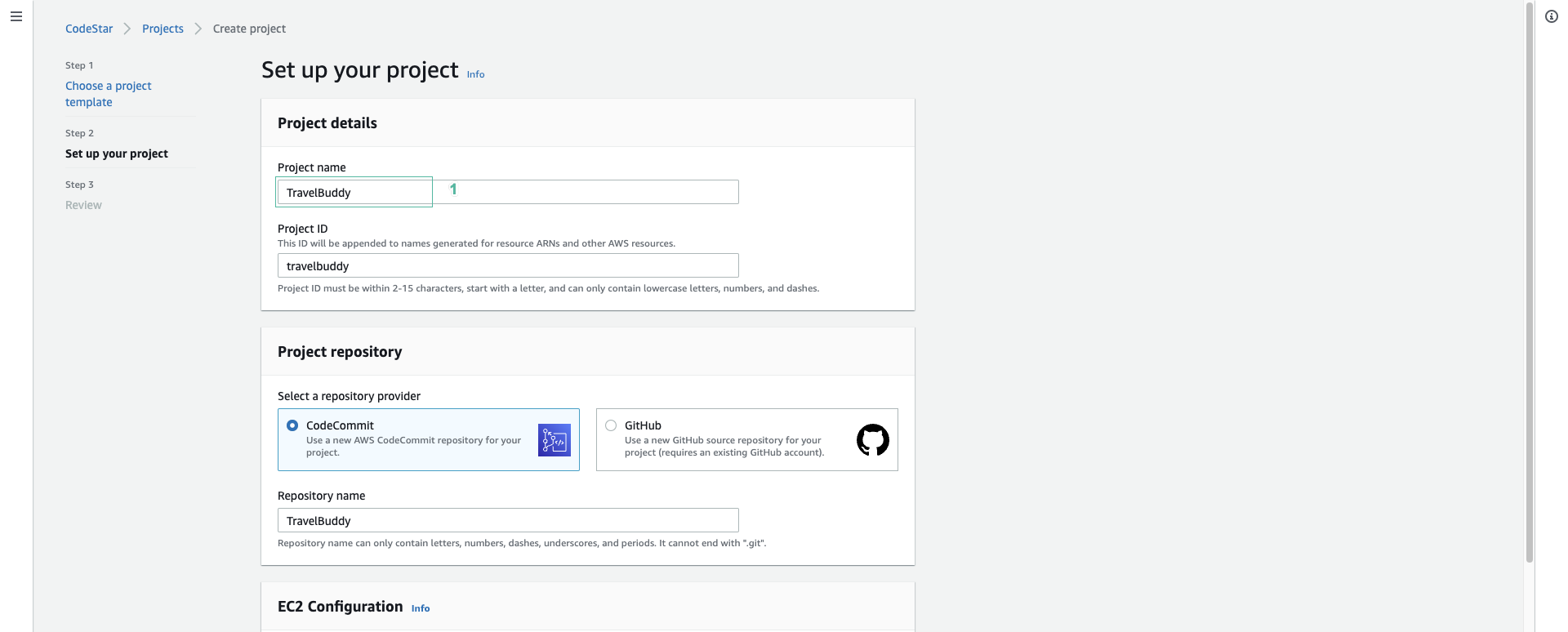Click into the Project name field
The image size is (1568, 632).
(508, 192)
